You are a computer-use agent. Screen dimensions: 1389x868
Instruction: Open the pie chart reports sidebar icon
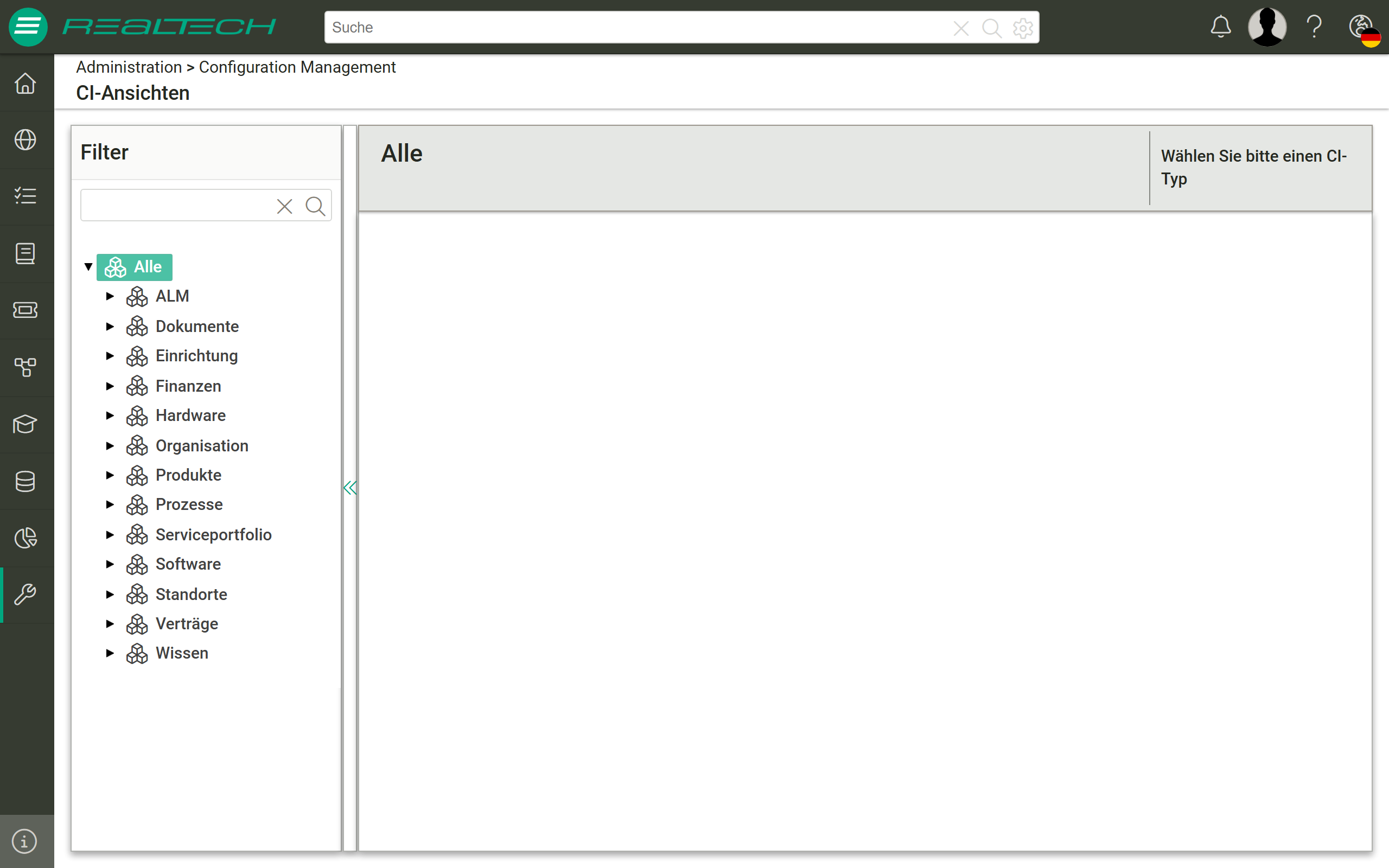26,538
